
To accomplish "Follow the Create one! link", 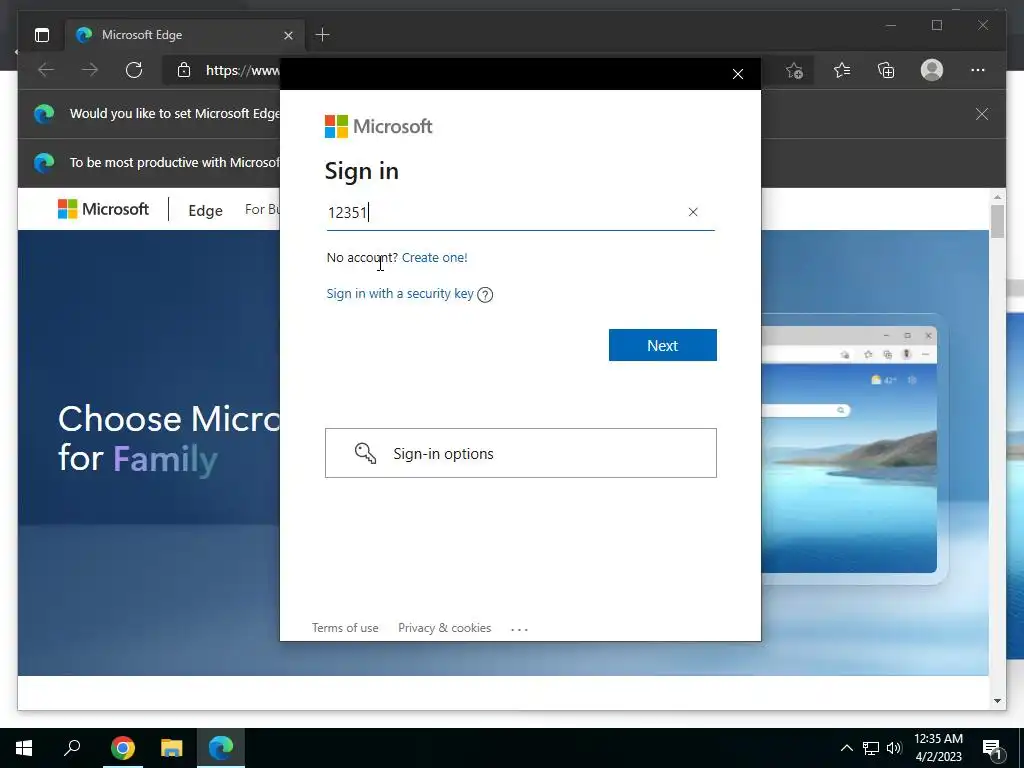I will [x=434, y=257].
